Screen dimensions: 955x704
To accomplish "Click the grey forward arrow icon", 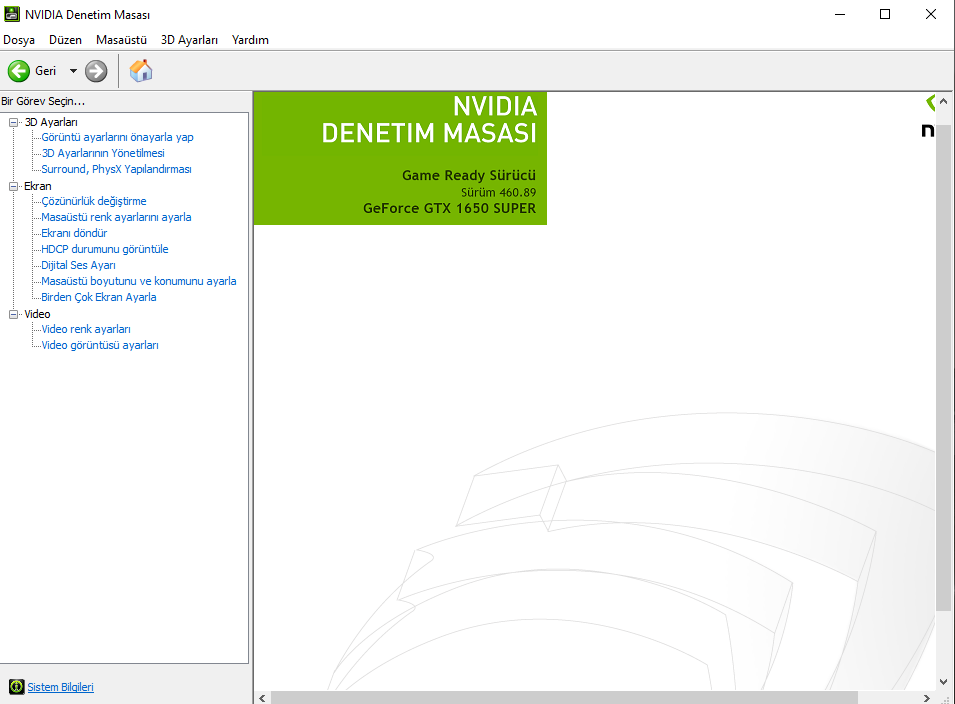I will click(96, 71).
